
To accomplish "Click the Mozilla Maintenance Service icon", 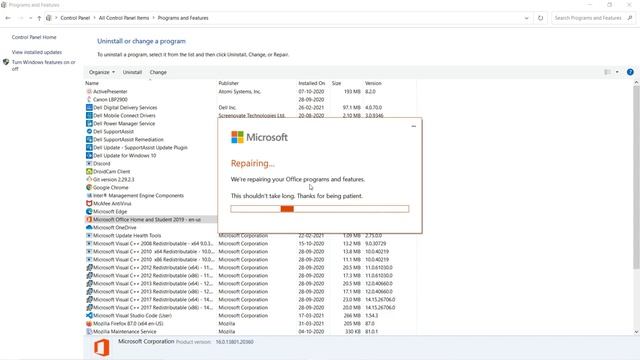I will coord(89,331).
